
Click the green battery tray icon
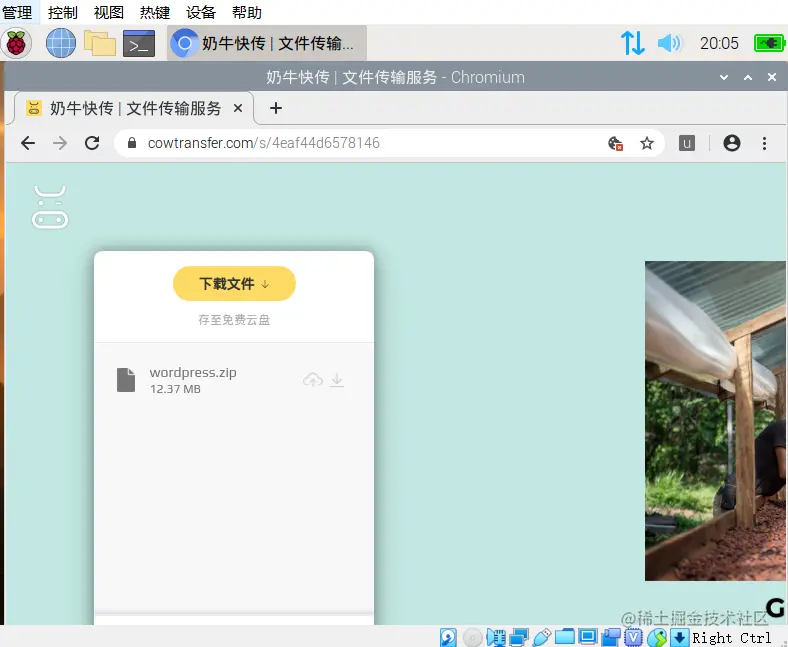pos(769,43)
